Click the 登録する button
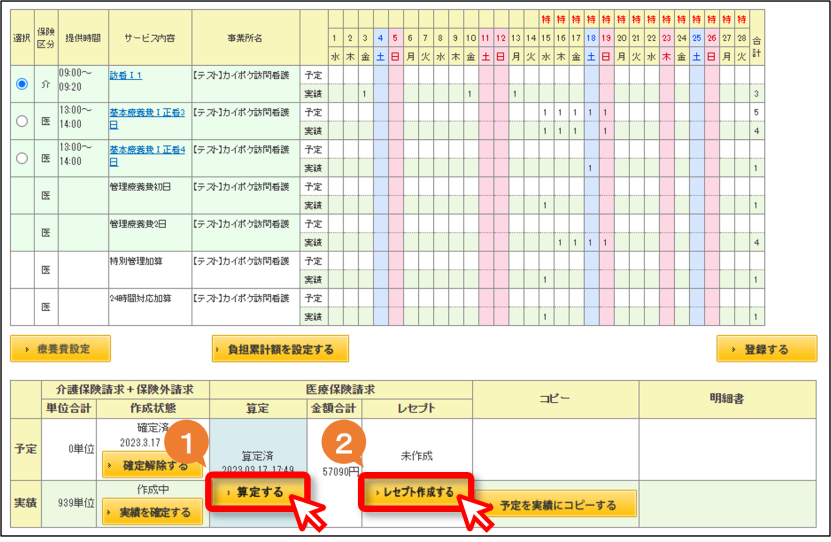 tap(766, 349)
